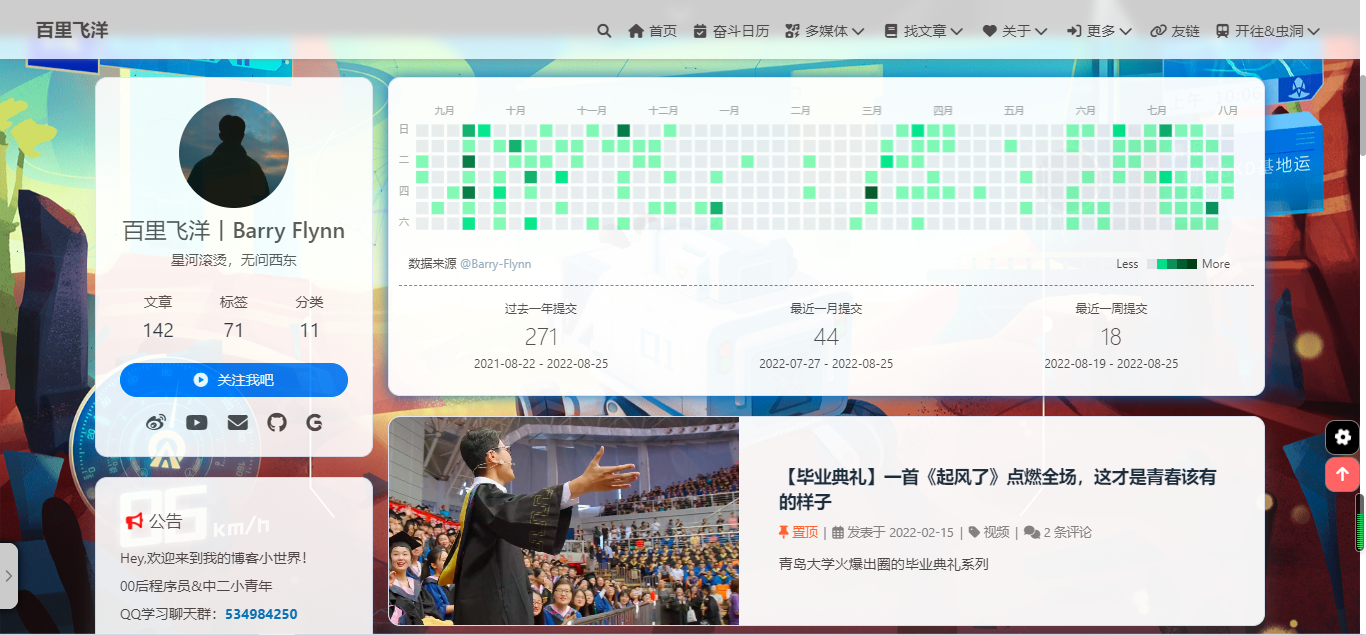Open the search magnifier icon
Image resolution: width=1366 pixels, height=635 pixels.
click(x=604, y=31)
